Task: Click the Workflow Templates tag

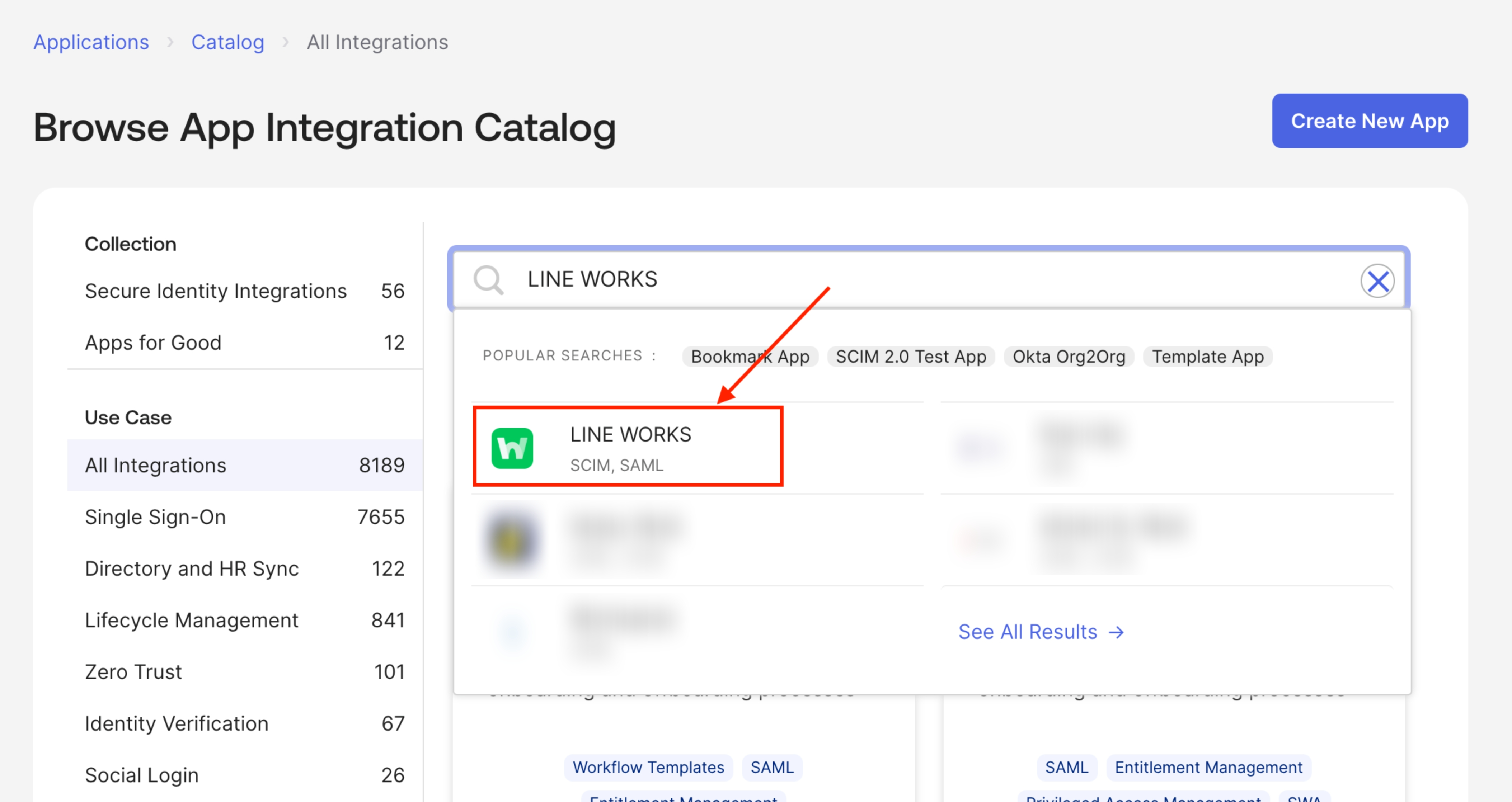Action: coord(648,767)
